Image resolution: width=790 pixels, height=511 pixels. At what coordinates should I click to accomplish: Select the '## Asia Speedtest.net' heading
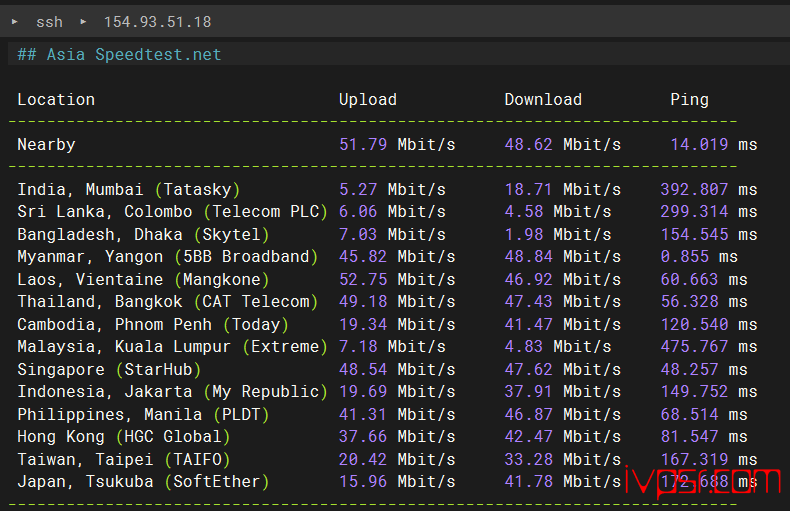click(x=119, y=54)
